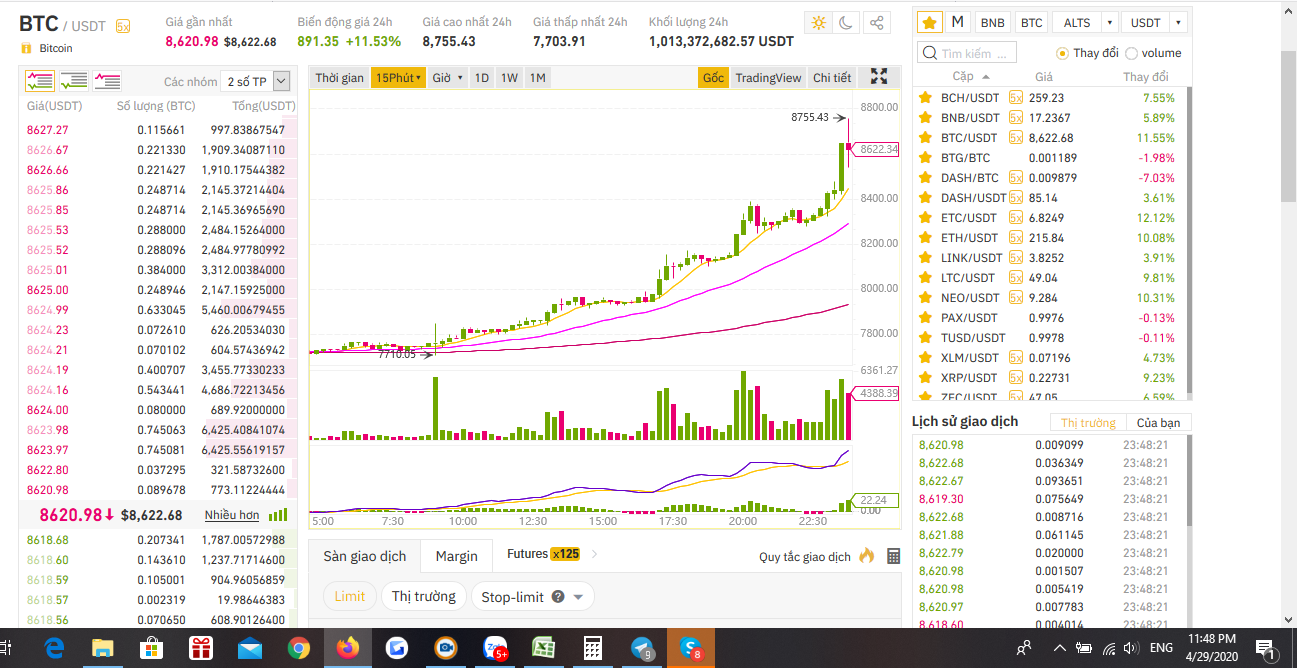
Task: Click the search magnifier icon
Action: point(929,53)
